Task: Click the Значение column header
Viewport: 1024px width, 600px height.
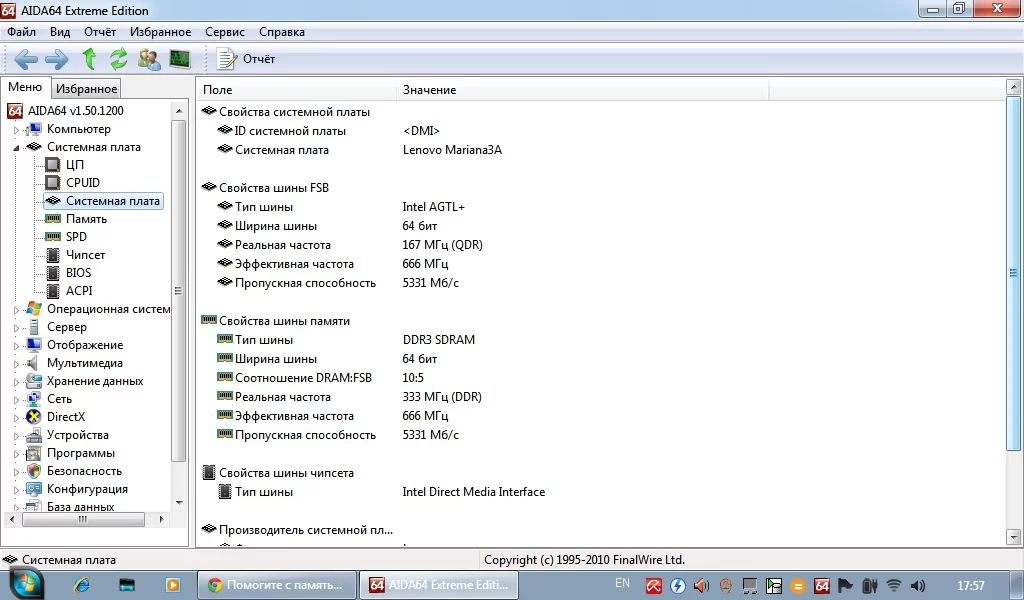Action: [x=583, y=90]
